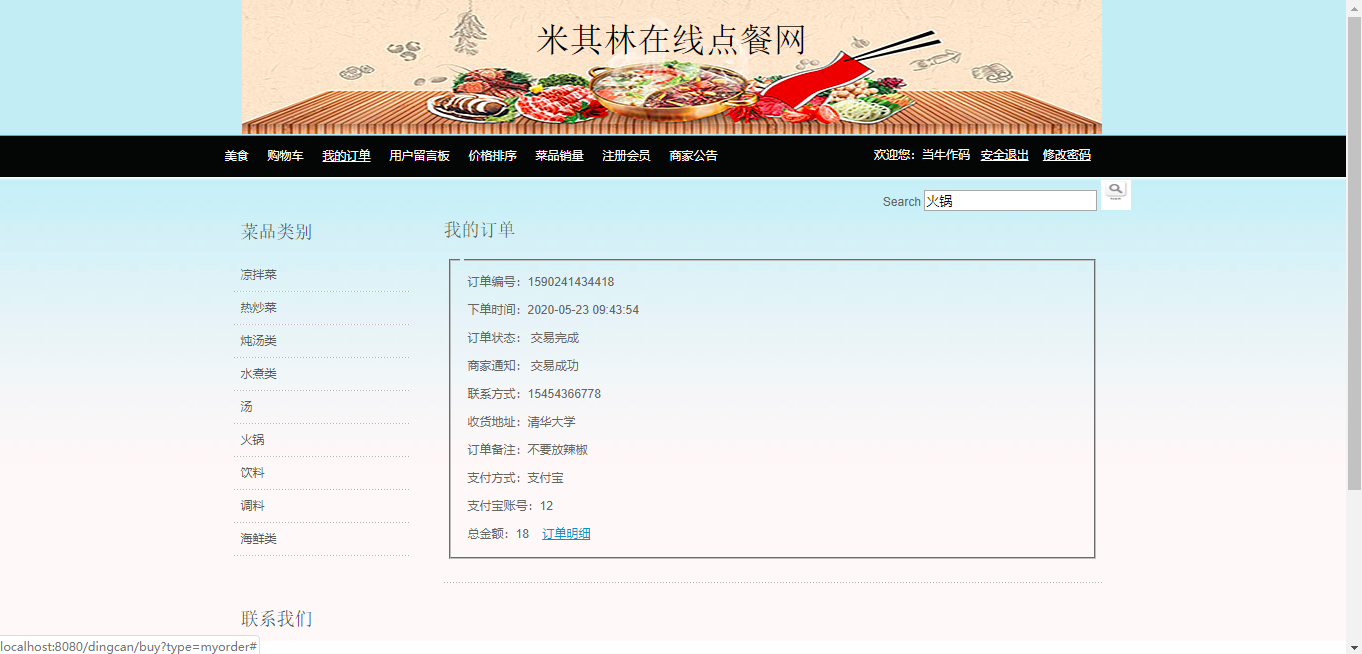Click the contact number 15454366778

tap(564, 394)
